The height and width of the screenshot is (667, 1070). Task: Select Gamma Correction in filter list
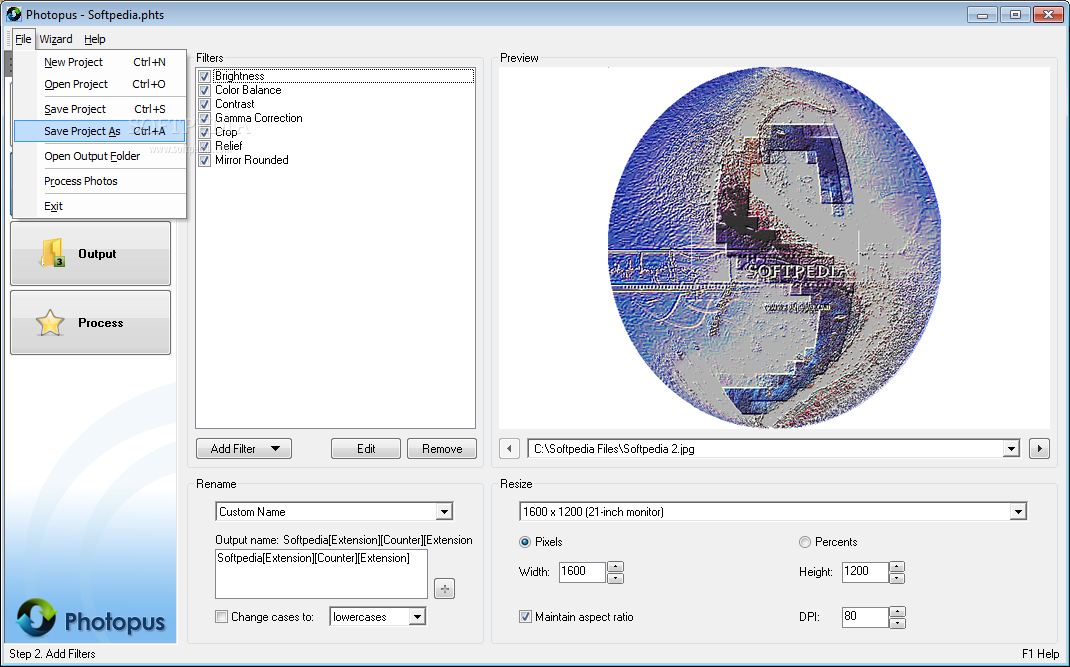pyautogui.click(x=259, y=118)
